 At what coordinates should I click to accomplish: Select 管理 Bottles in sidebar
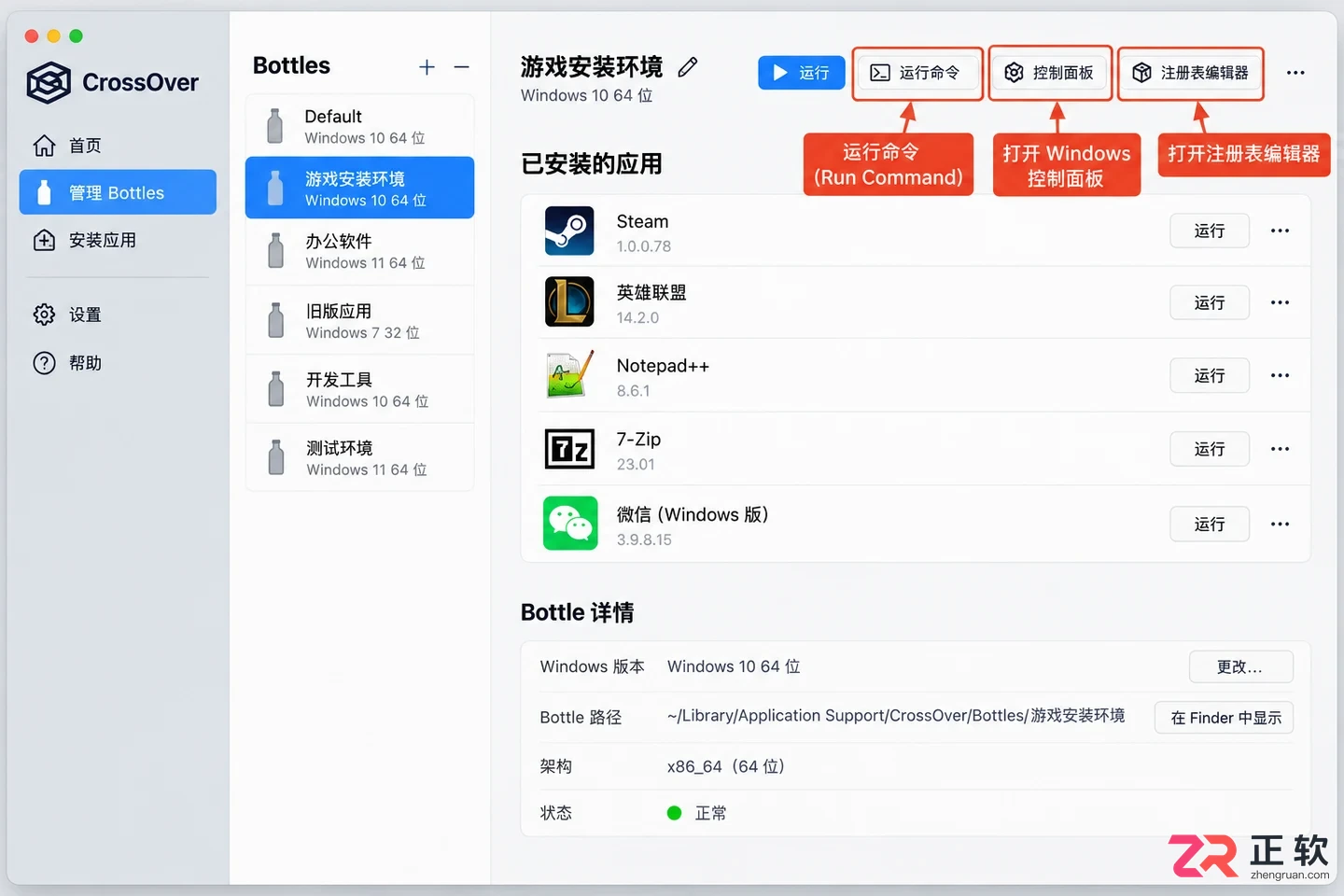118,192
